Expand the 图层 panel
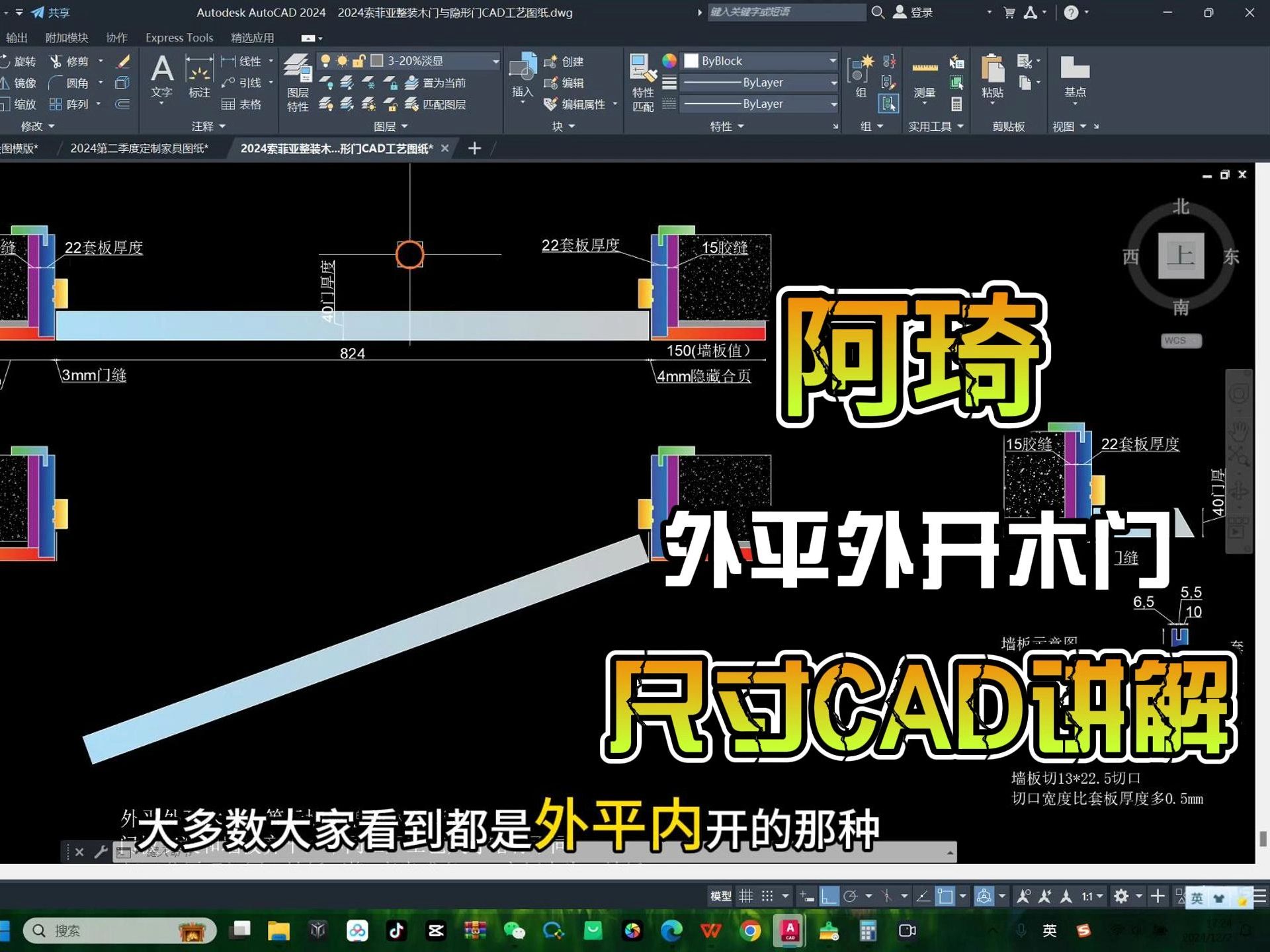This screenshot has height=952, width=1270. coord(390,126)
